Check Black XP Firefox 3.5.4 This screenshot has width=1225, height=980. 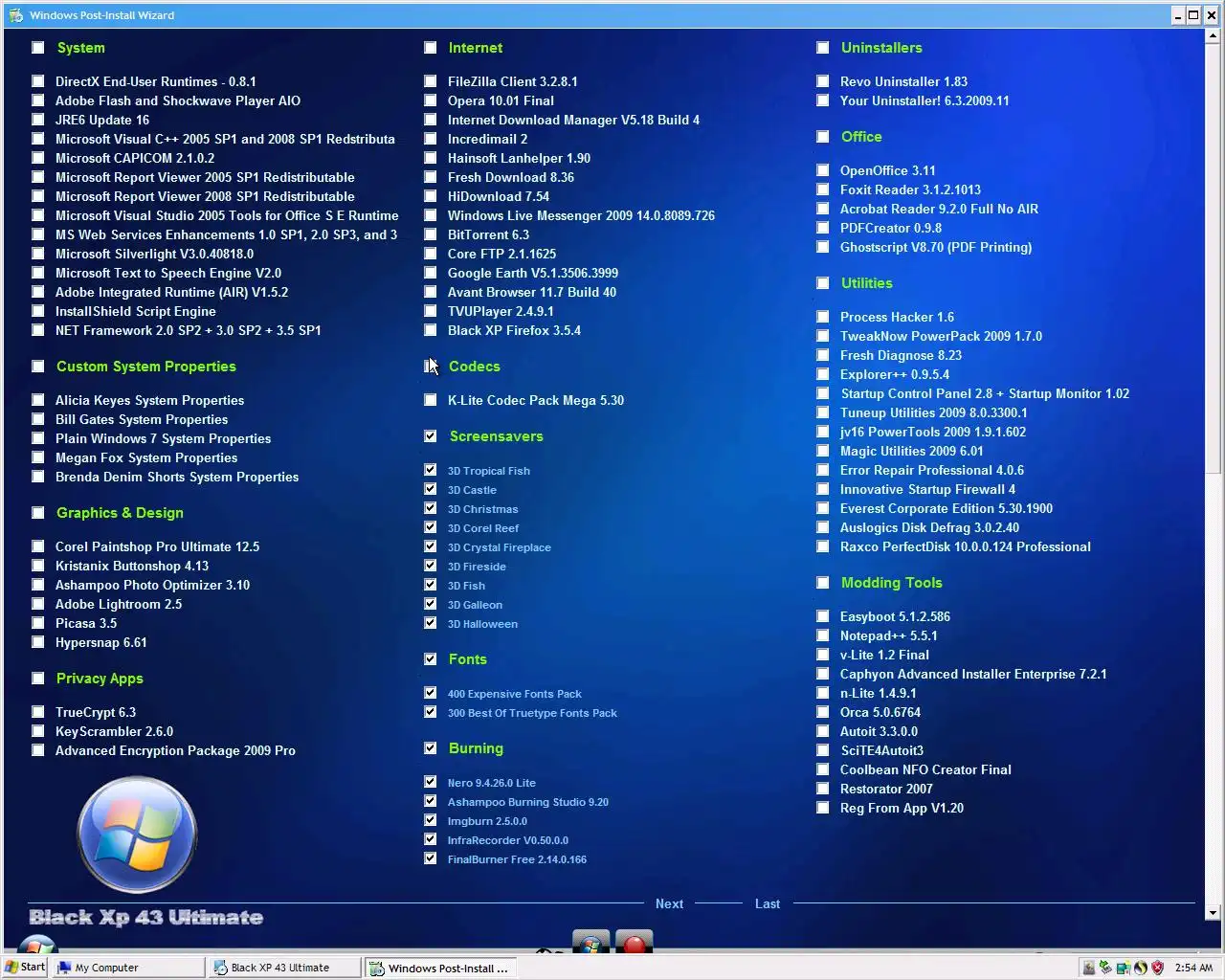tap(431, 330)
